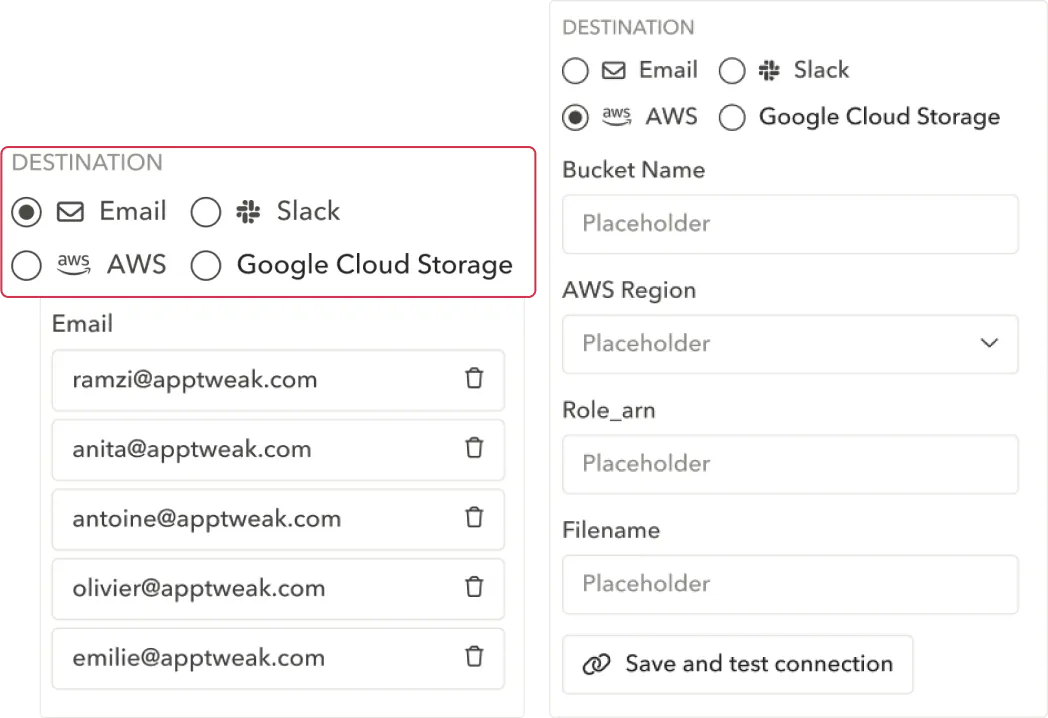Choose Slack destination in left panel

206,212
